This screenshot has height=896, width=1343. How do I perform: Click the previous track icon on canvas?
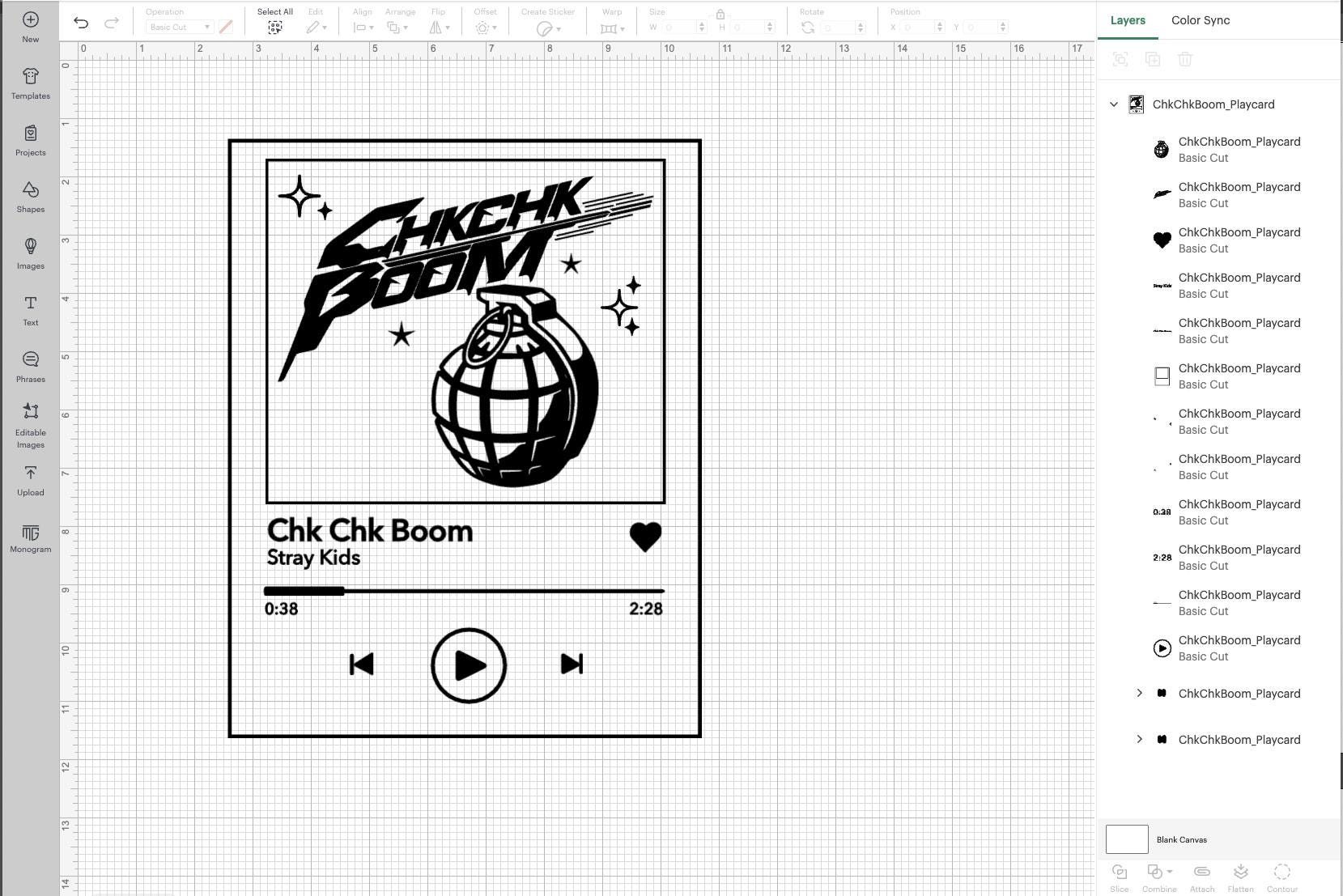click(361, 664)
